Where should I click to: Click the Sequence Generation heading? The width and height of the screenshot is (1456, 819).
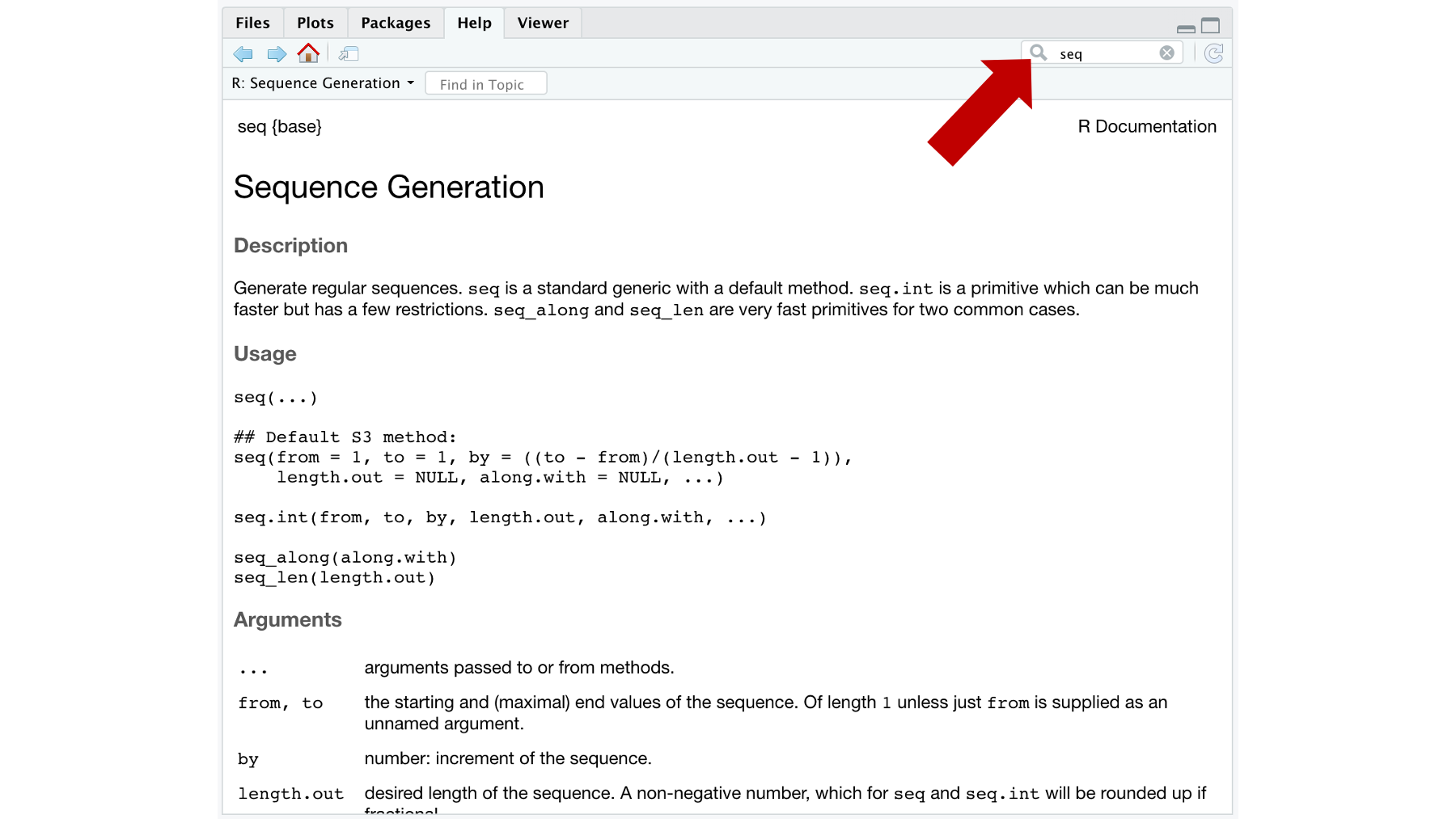tap(389, 188)
